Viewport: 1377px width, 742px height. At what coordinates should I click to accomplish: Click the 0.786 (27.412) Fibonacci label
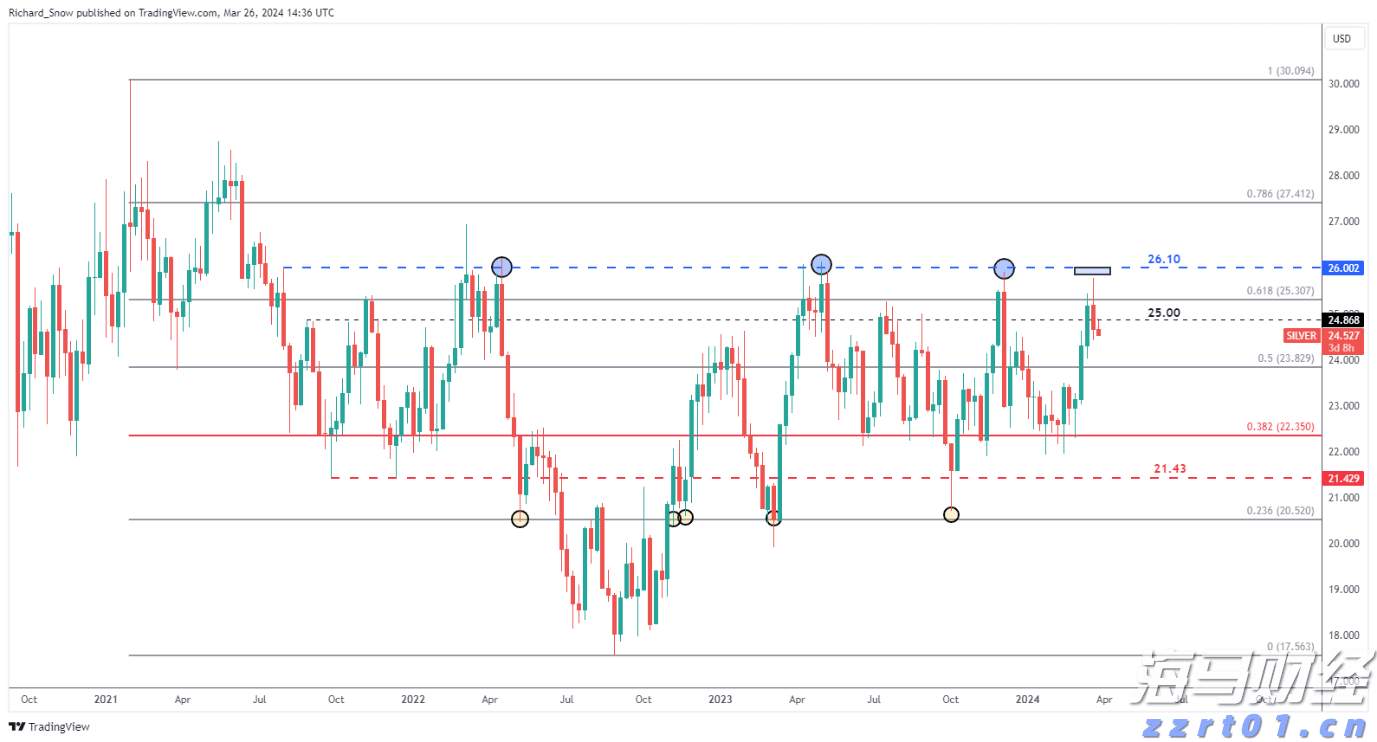click(1280, 194)
